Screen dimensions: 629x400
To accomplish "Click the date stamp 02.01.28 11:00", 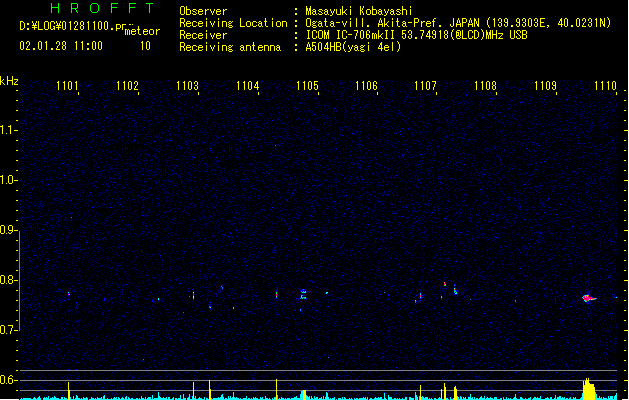I will tap(61, 46).
